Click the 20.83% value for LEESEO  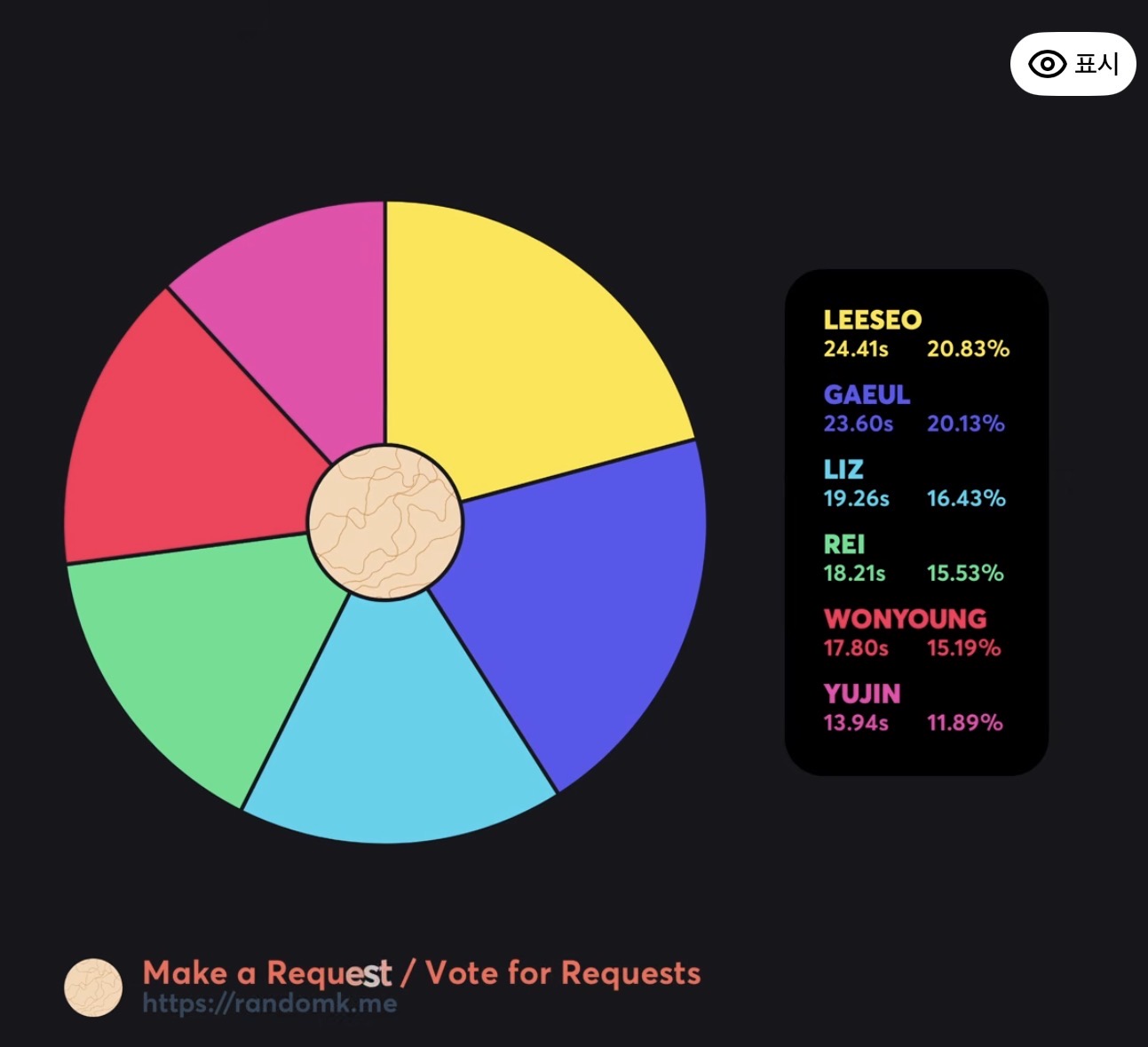(x=968, y=349)
